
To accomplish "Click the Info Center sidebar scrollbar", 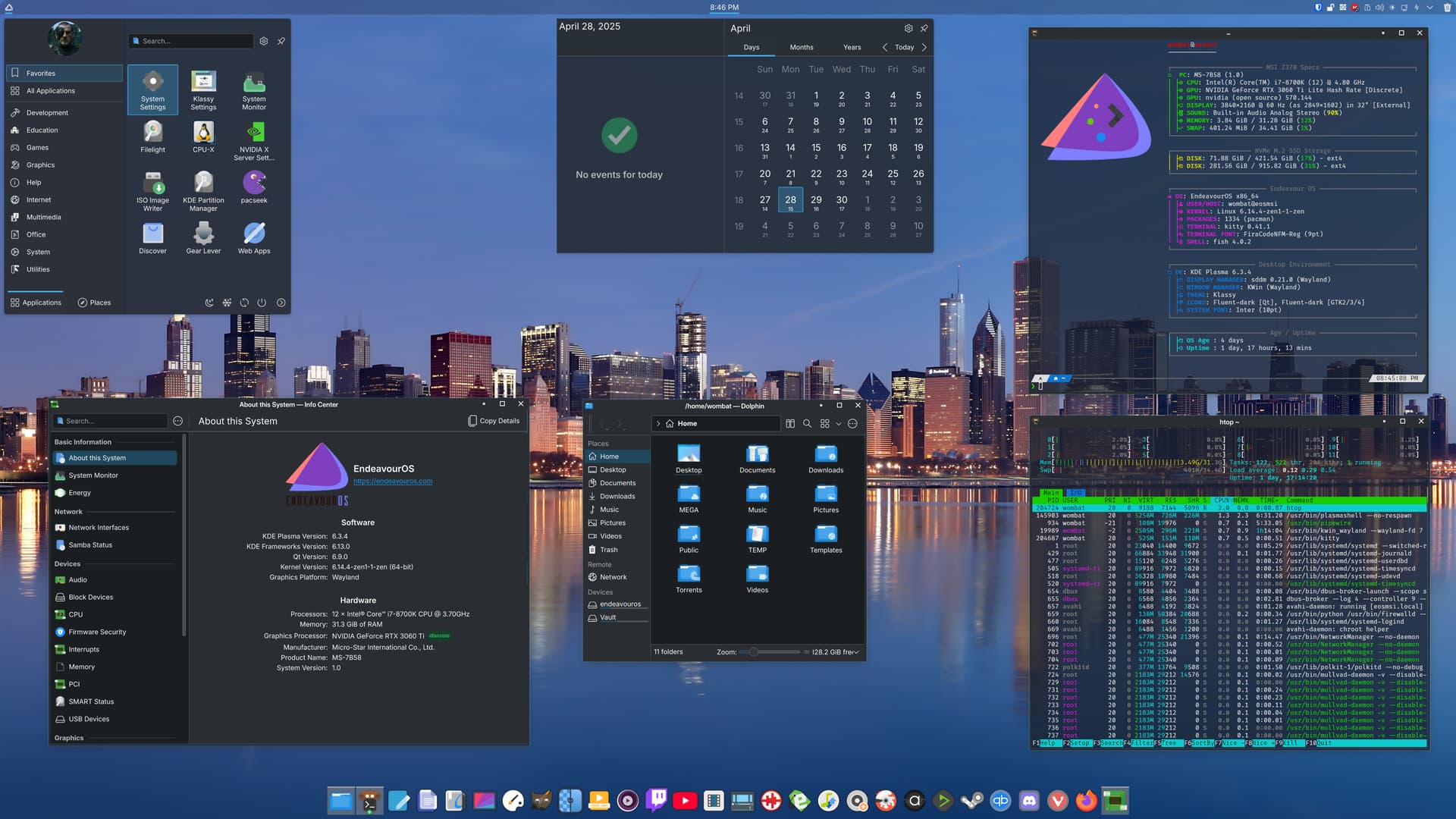I will 184,535.
